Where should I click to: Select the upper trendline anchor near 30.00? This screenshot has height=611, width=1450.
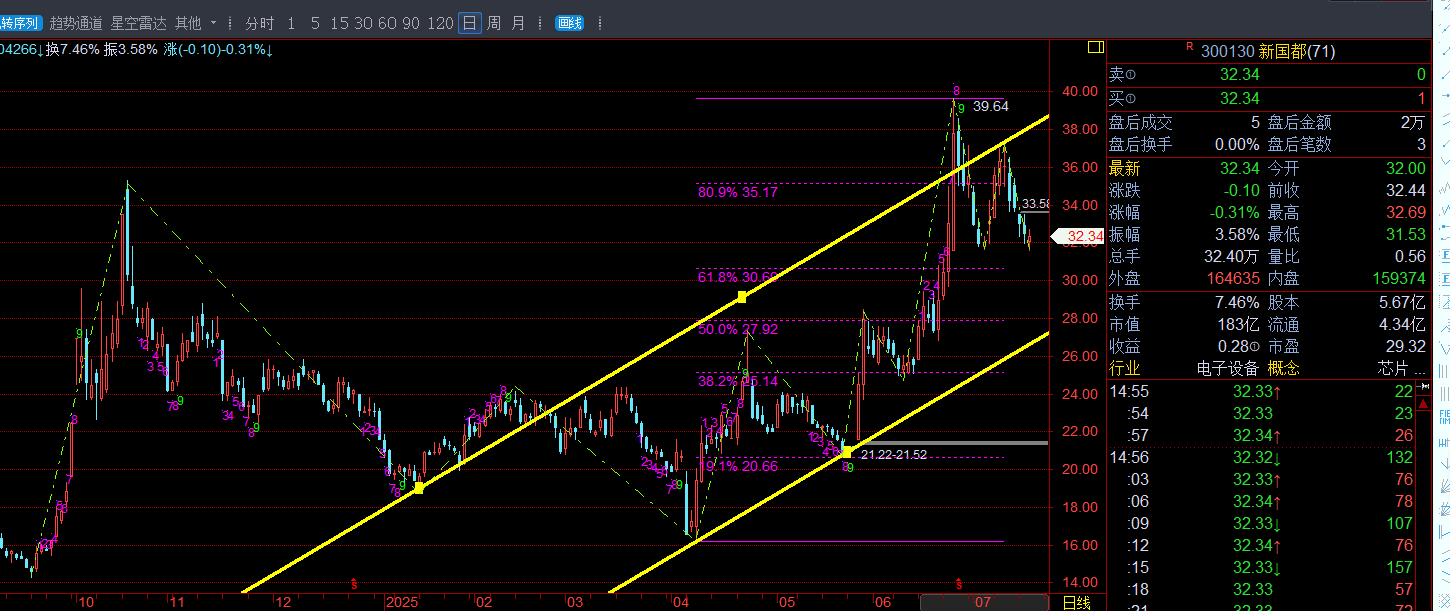pyautogui.click(x=742, y=297)
